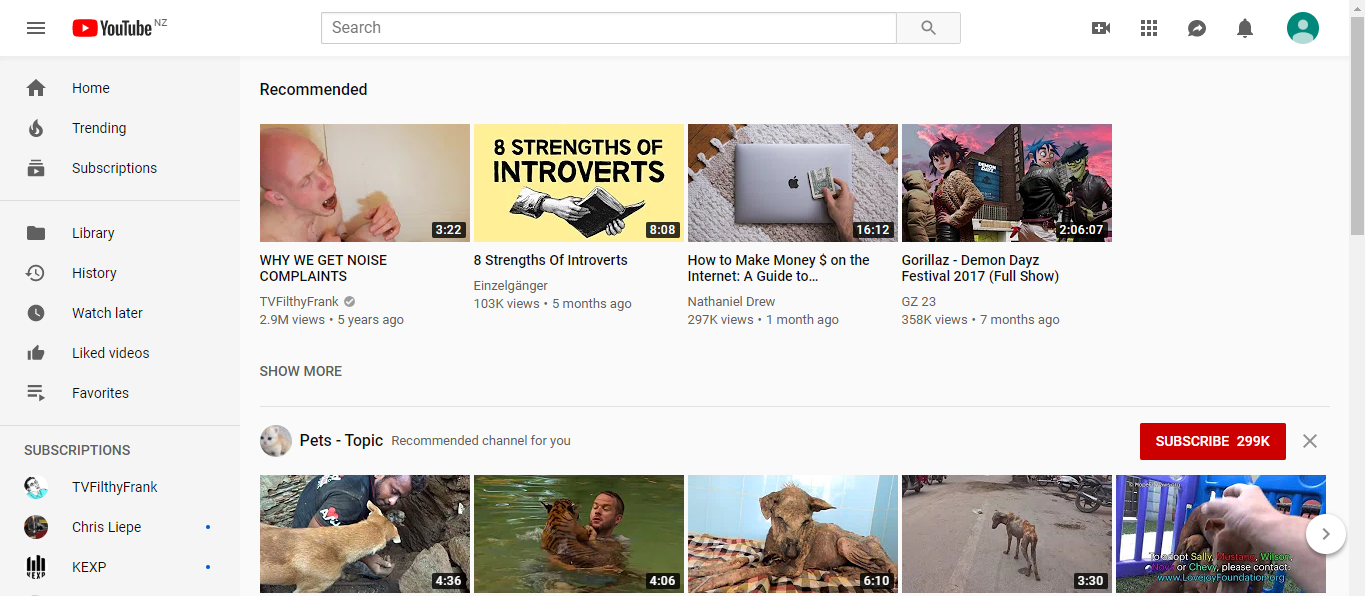Go to Trending in sidebar

[98, 128]
